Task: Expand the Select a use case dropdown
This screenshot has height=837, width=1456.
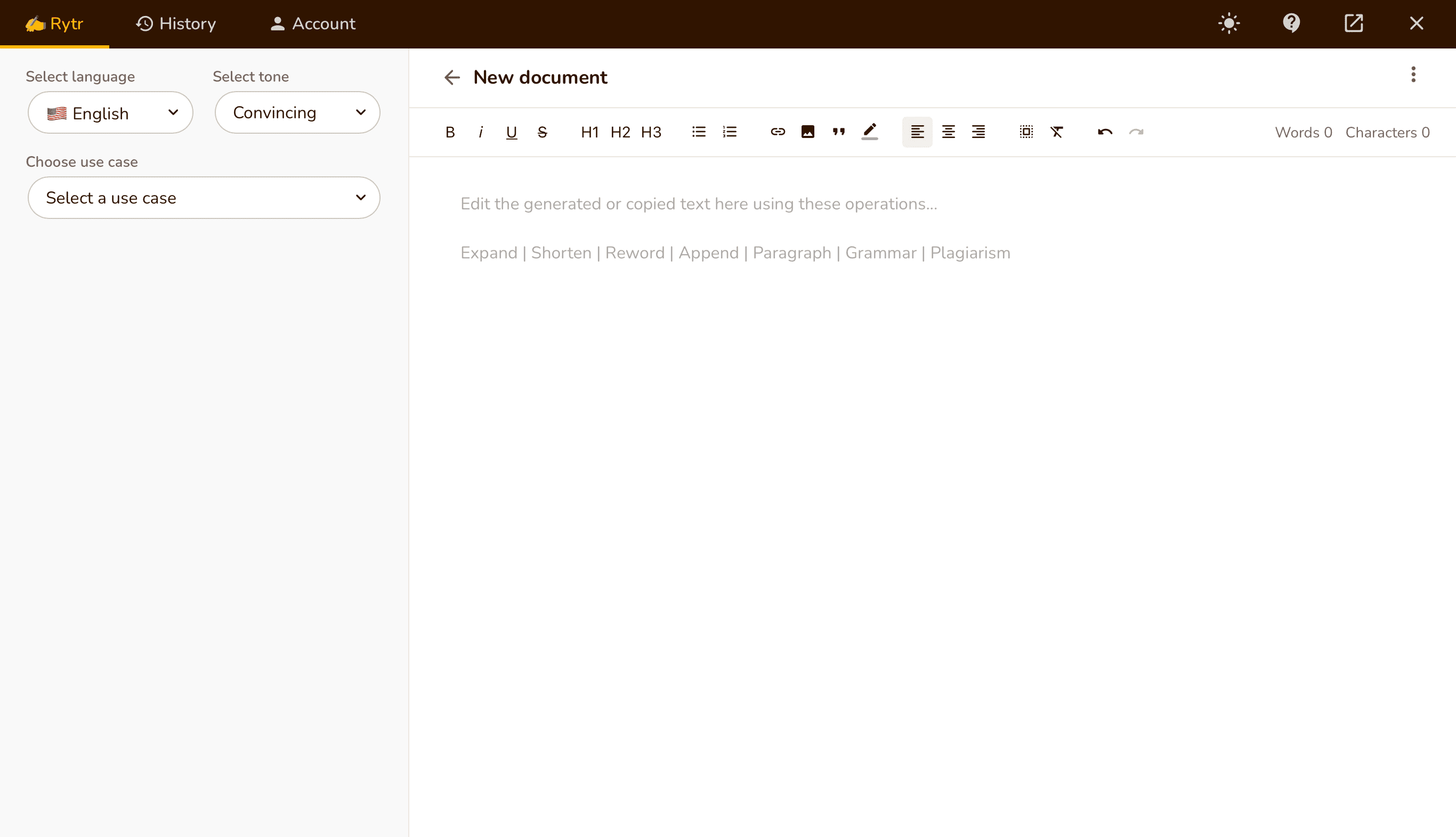Action: (204, 198)
